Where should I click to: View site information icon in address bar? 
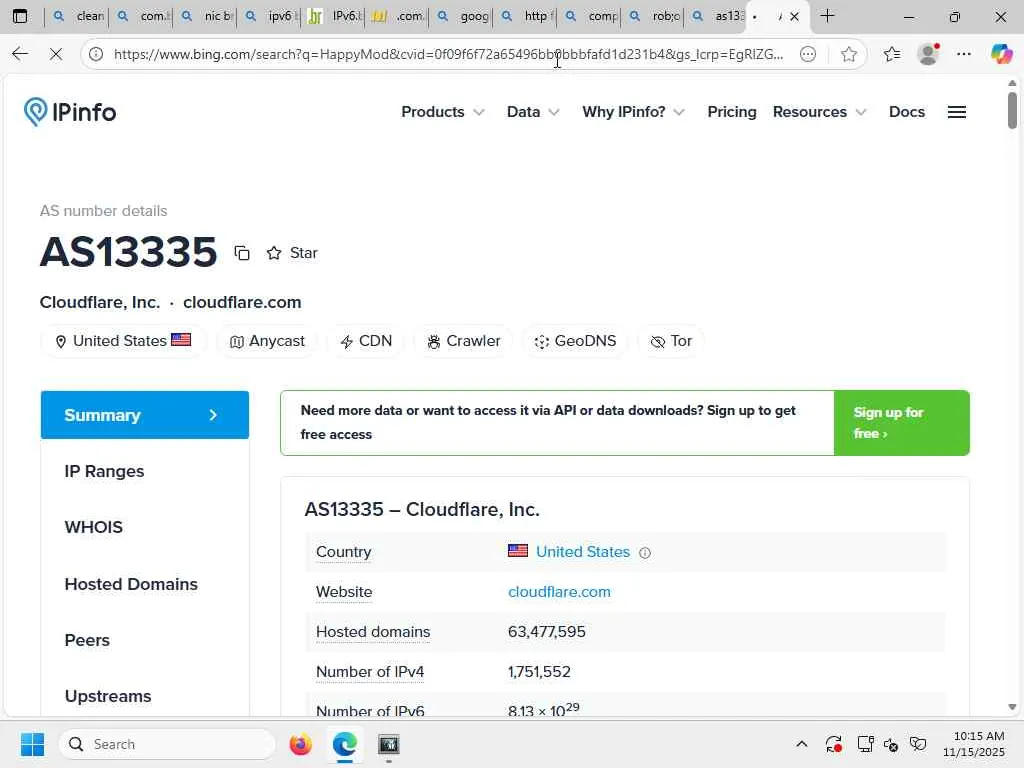click(96, 54)
